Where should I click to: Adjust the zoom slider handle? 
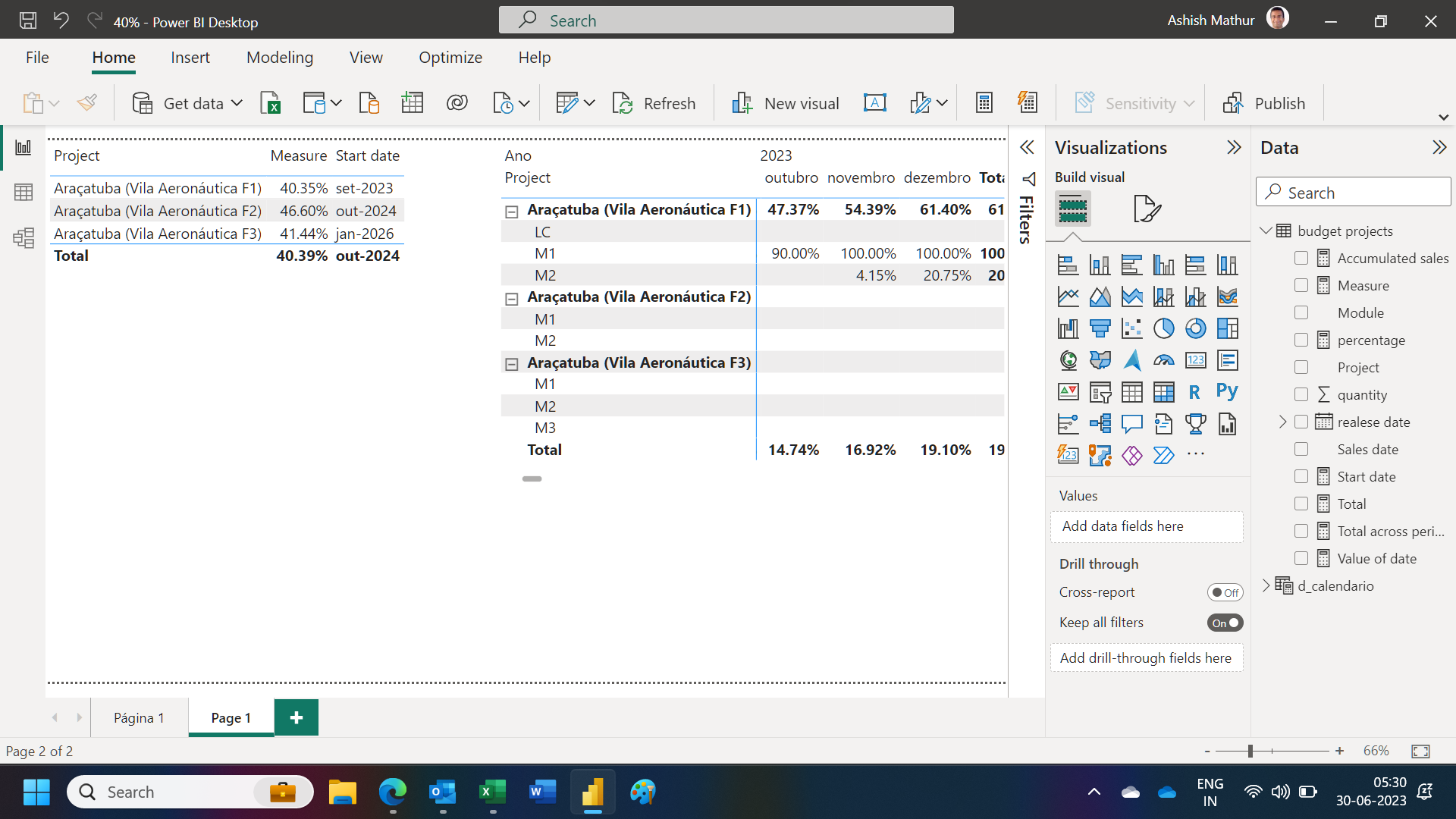[1250, 751]
